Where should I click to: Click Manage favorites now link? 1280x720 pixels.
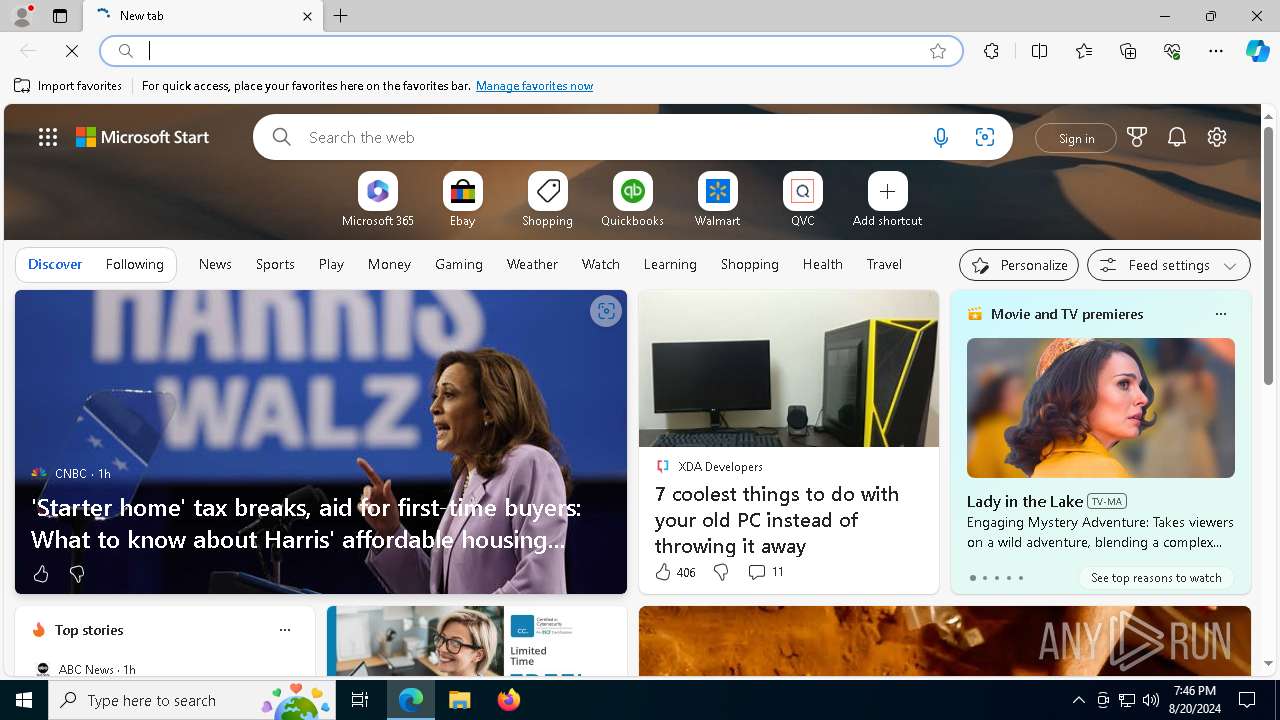(x=534, y=86)
